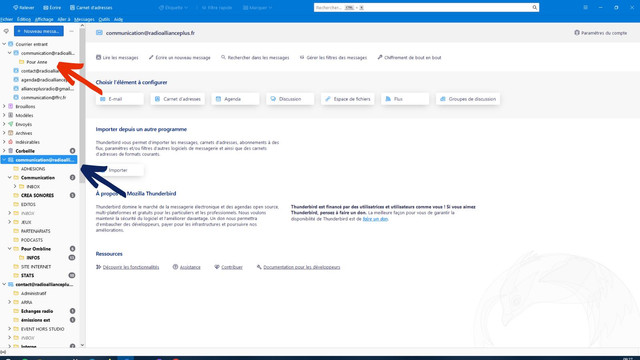Screen dimensions: 640x360
Task: Choose the Espace de fichiers setup card
Action: pos(348,99)
